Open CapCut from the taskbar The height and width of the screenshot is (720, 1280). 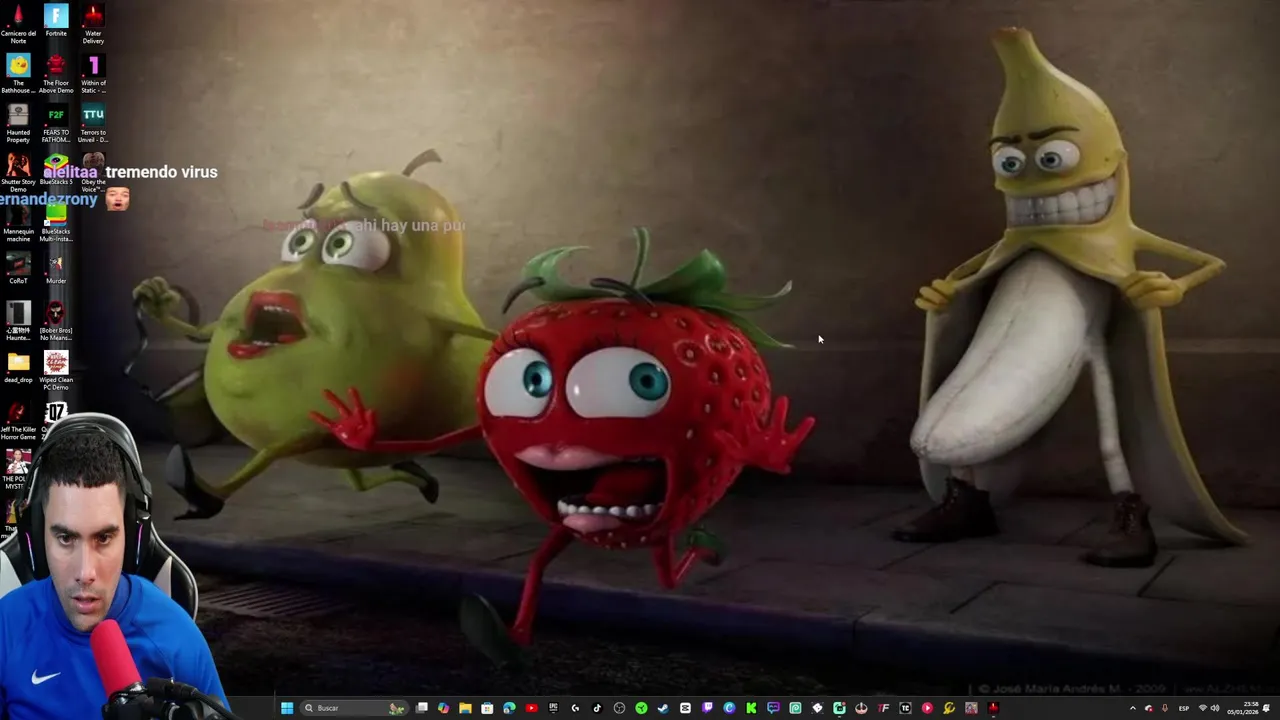[685, 708]
